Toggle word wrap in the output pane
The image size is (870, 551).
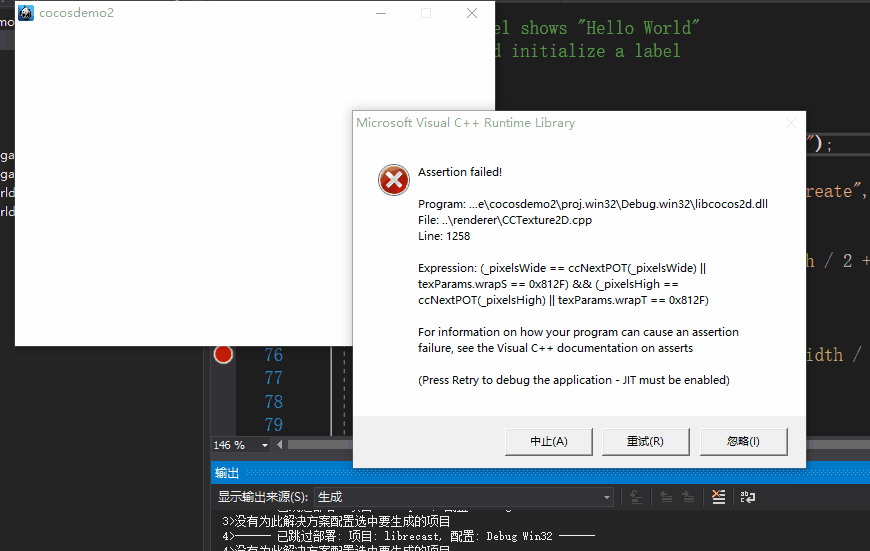coord(747,497)
